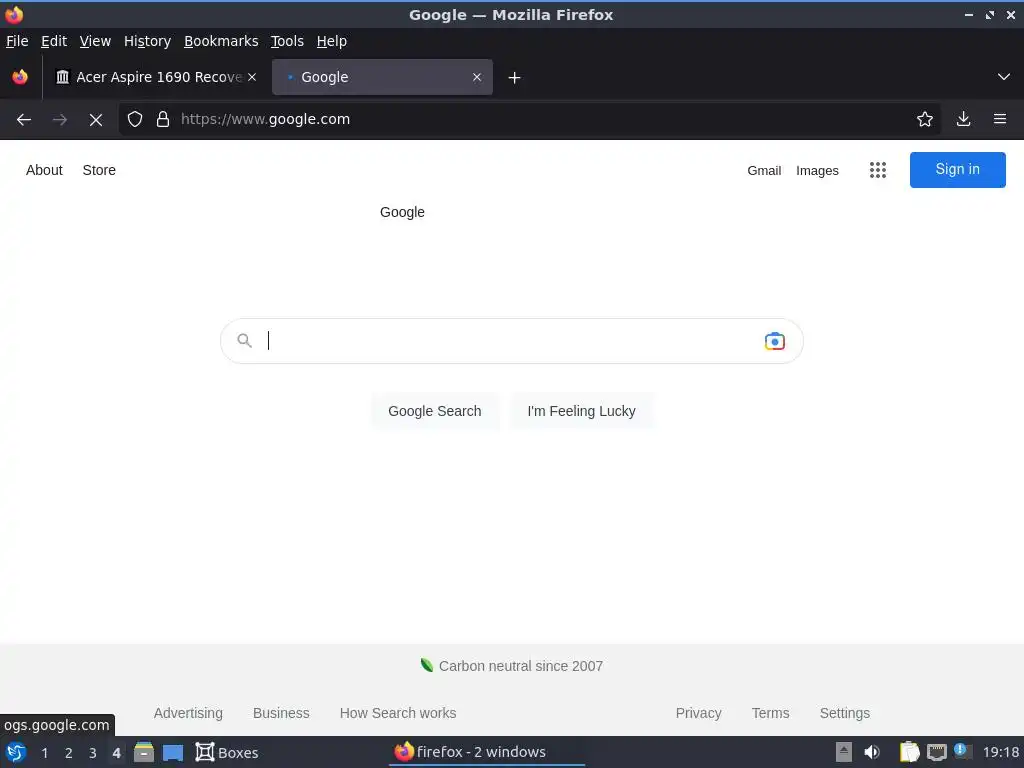This screenshot has width=1024, height=768.
Task: Switch to workspace 1
Action: coord(44,753)
